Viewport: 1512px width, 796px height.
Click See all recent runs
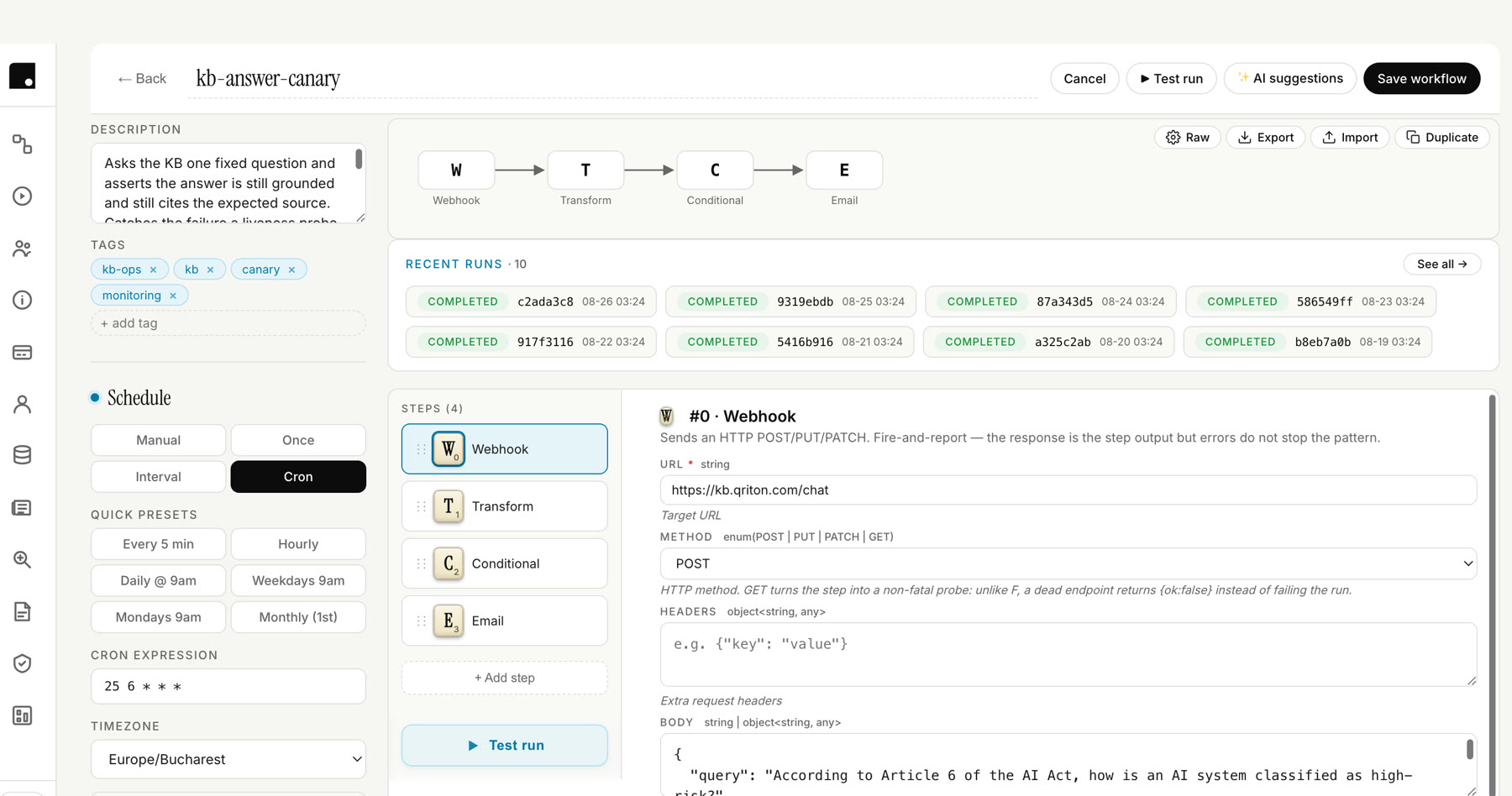(x=1441, y=264)
